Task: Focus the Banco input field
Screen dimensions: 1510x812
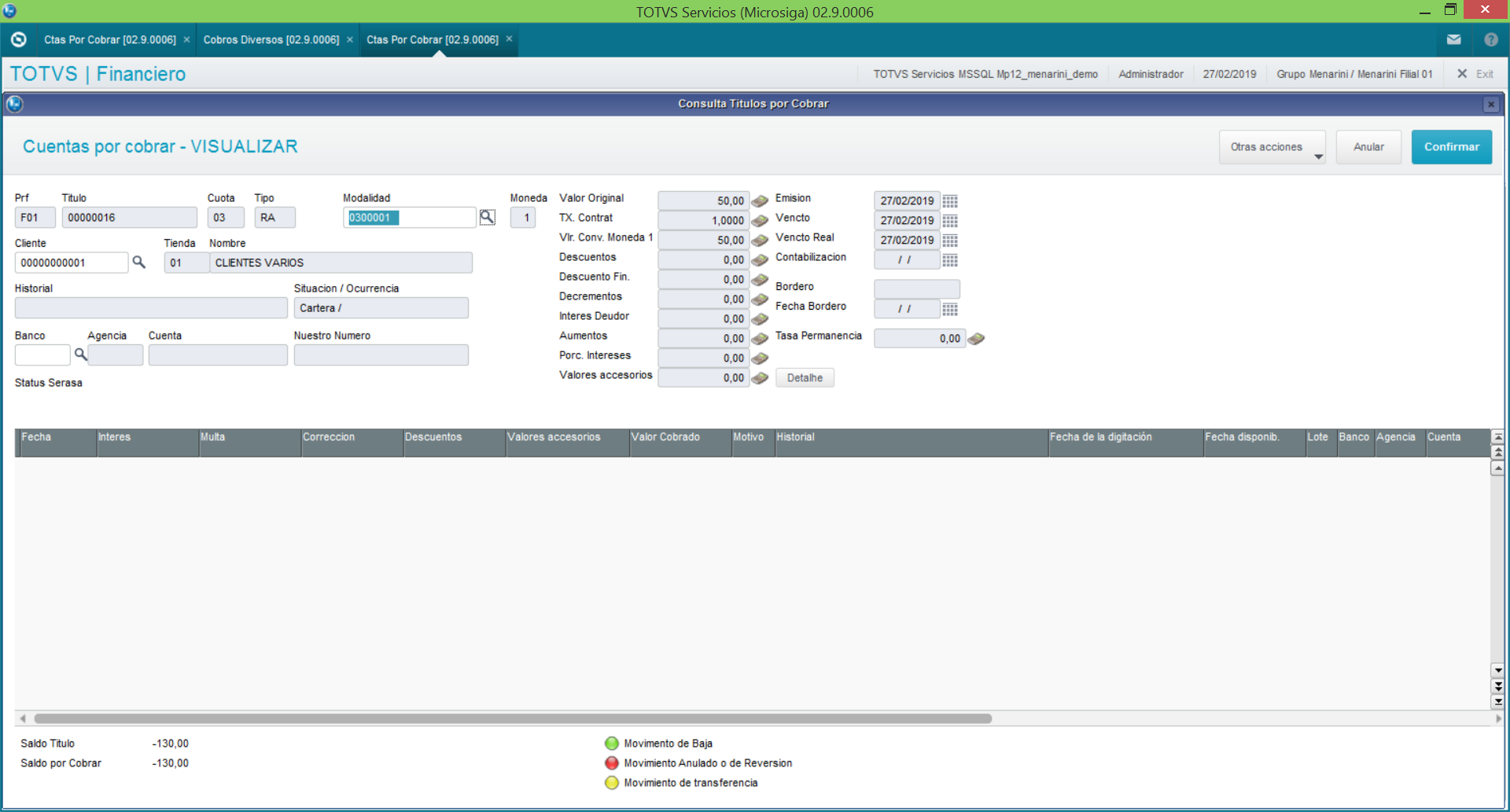Action: 42,355
